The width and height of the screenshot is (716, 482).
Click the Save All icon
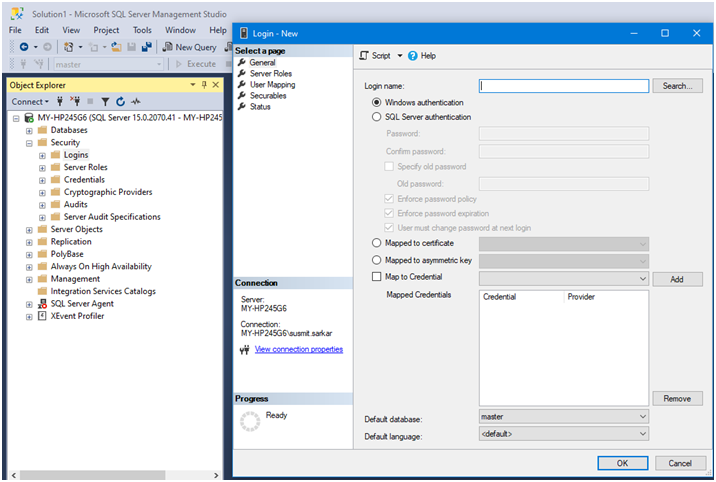(x=147, y=47)
